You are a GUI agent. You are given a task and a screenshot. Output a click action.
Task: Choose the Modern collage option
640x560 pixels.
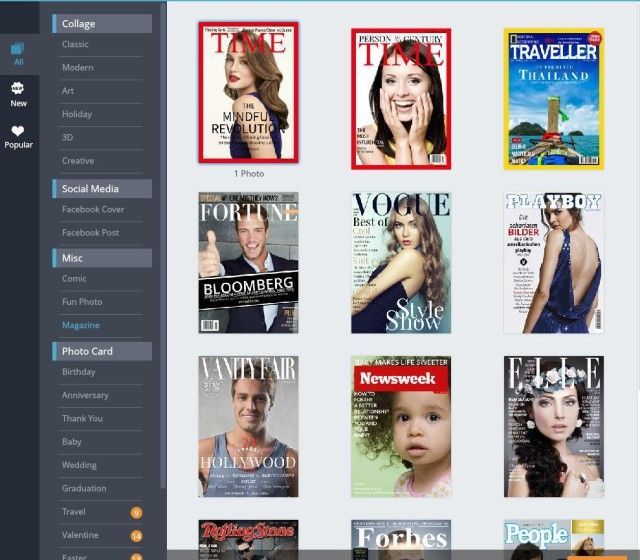point(78,67)
